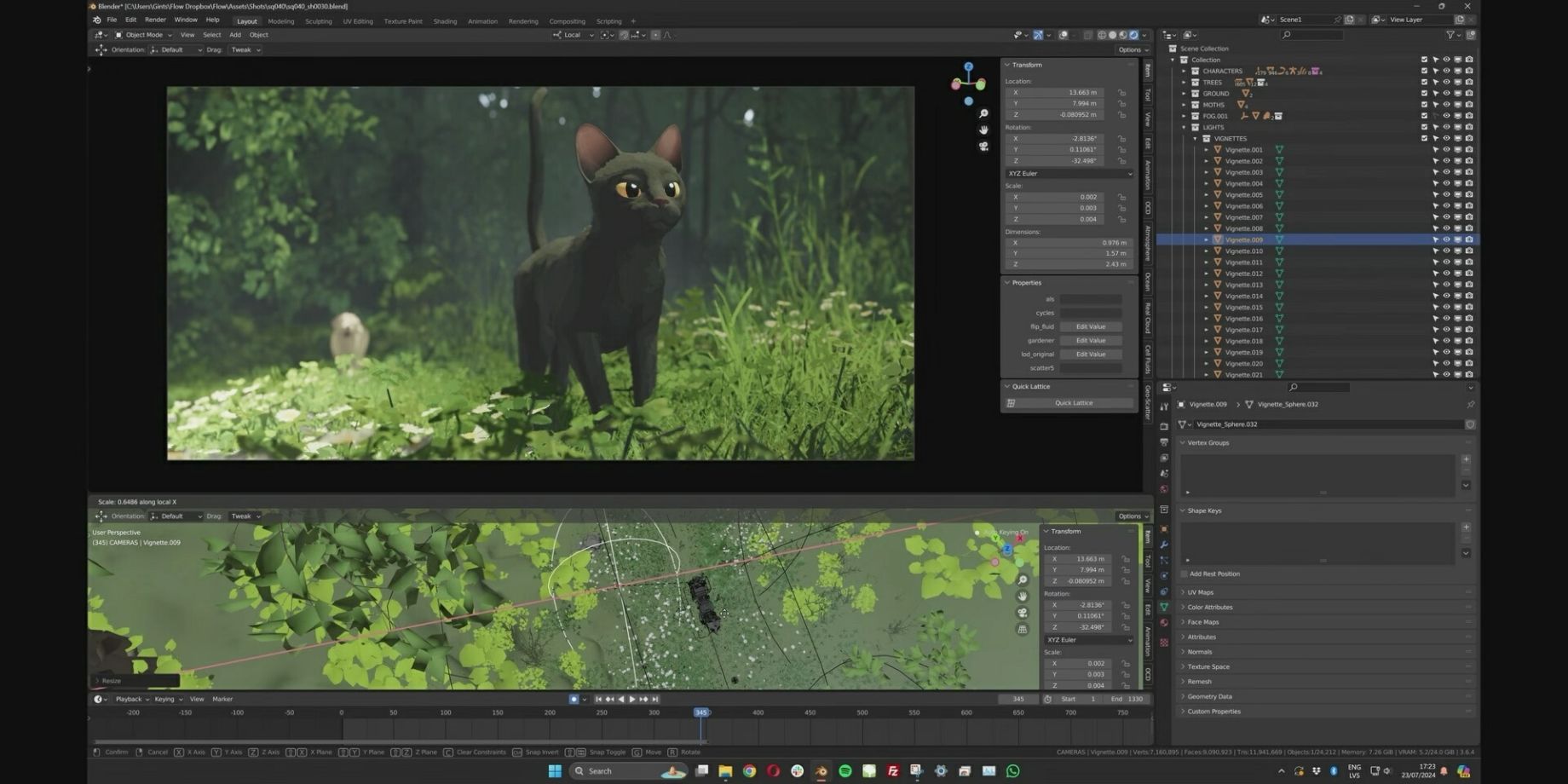Lock the Location X value
This screenshot has width=1568, height=784.
tap(1121, 92)
